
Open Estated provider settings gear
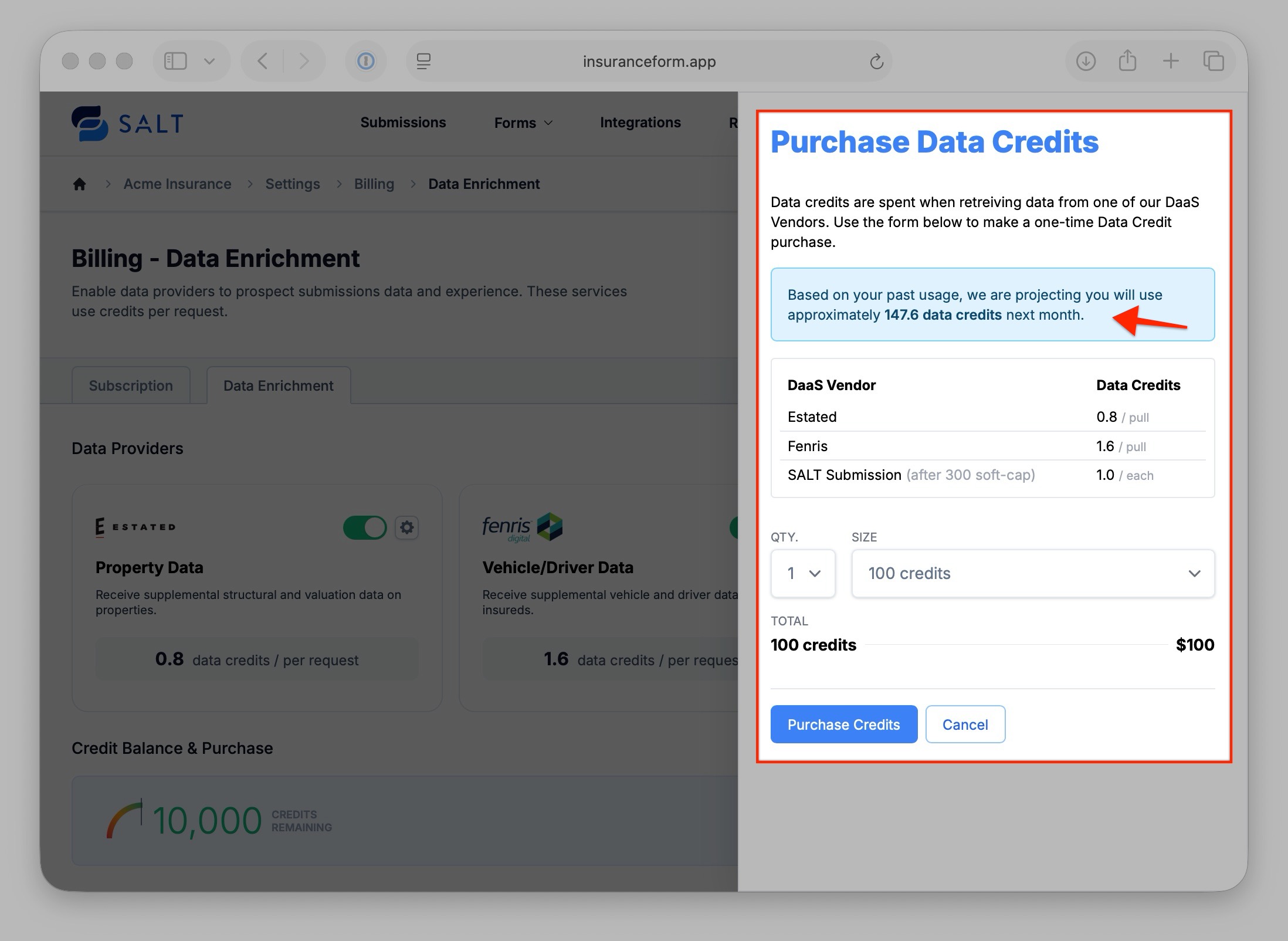406,527
